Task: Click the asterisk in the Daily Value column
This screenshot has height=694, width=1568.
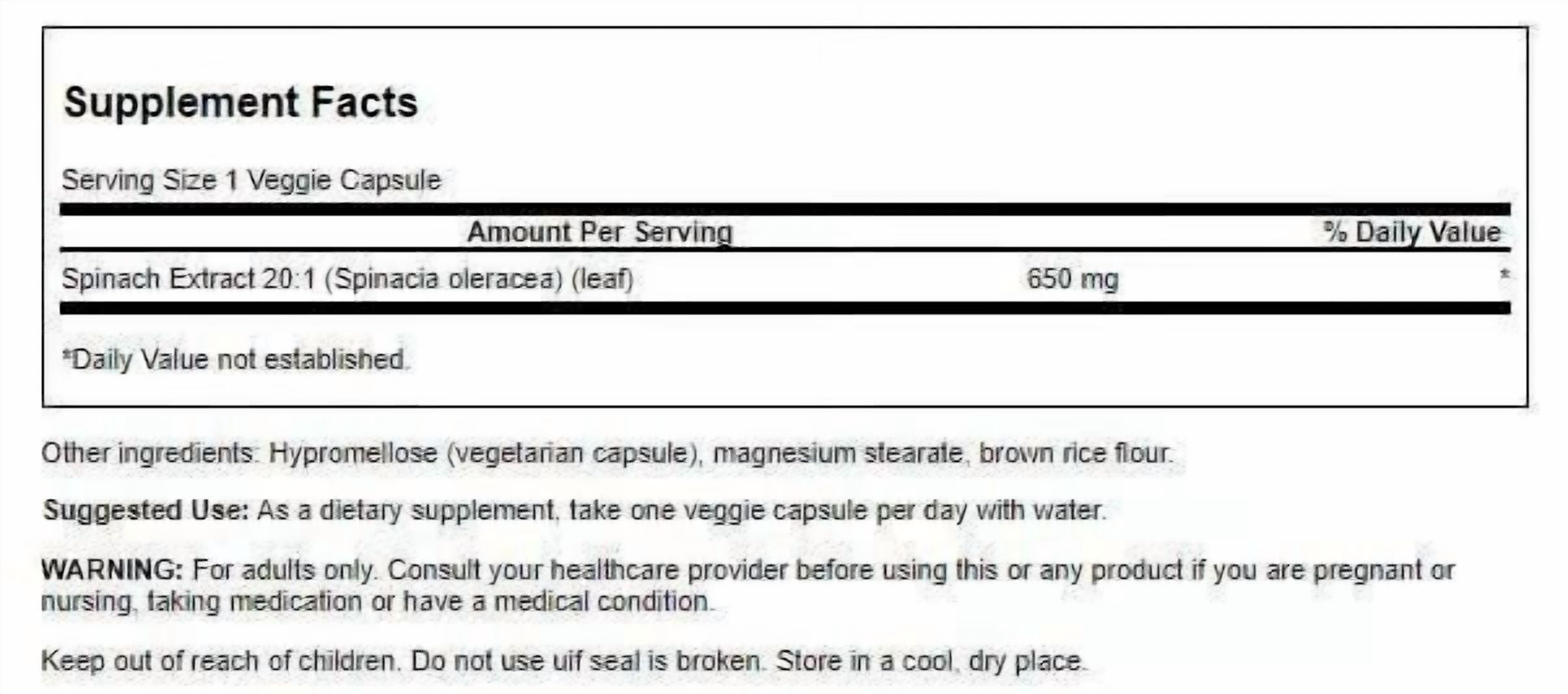Action: click(x=1504, y=275)
